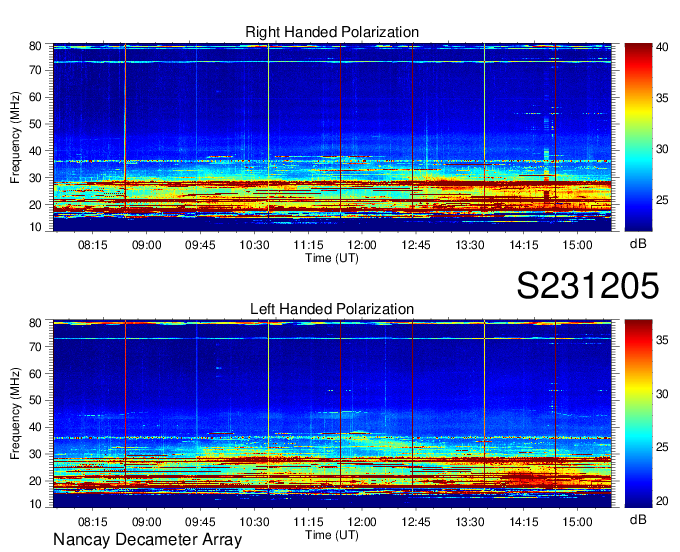This screenshot has height=552, width=680.
Task: Click the "35" value on Left Handed colorbar
Action: point(662,340)
